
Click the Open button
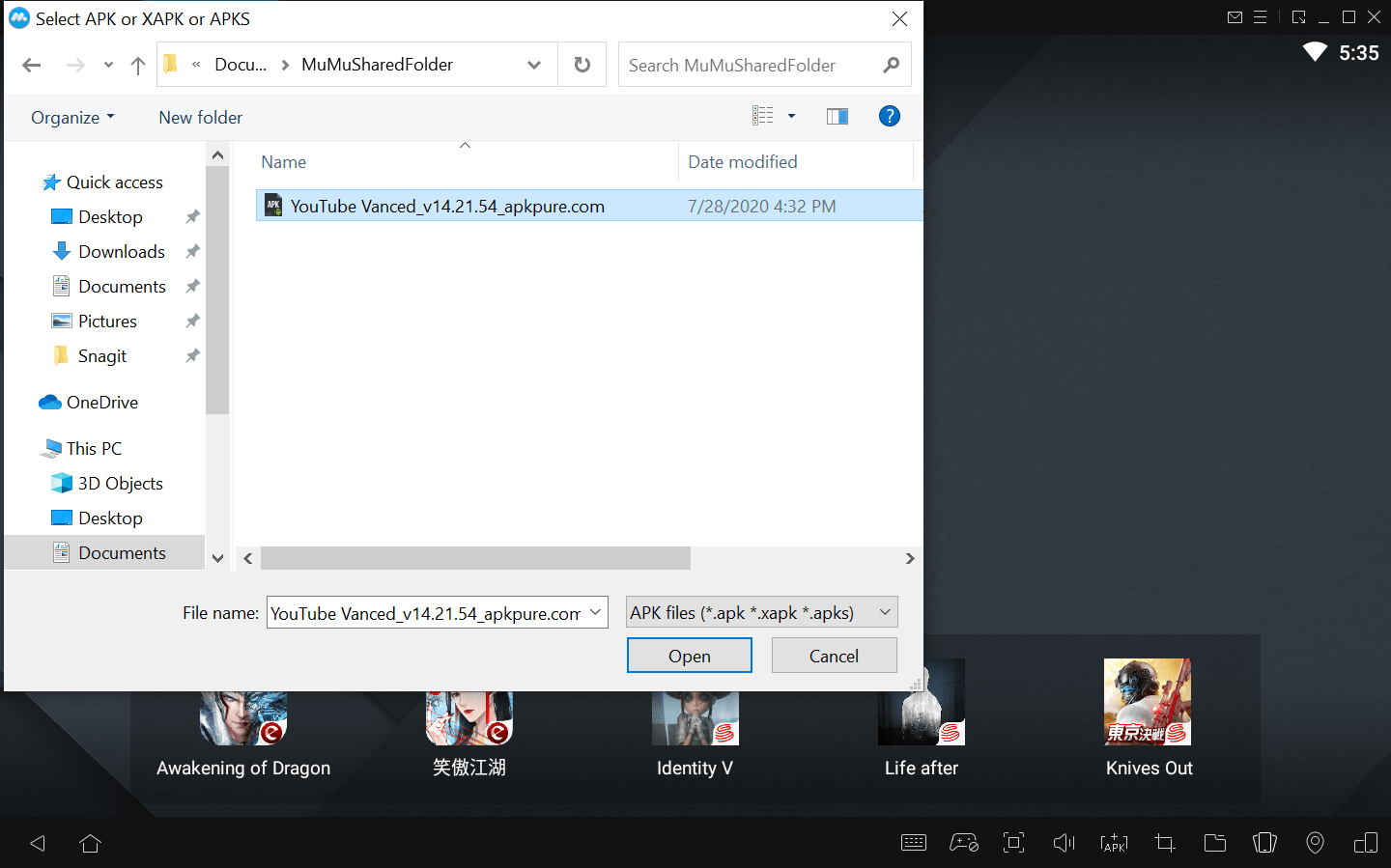689,655
